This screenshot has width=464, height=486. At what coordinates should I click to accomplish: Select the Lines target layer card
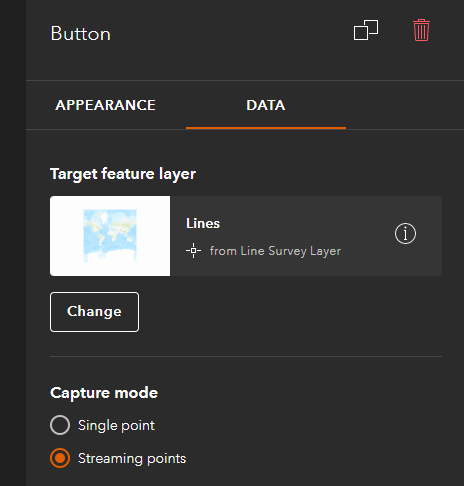pyautogui.click(x=246, y=236)
